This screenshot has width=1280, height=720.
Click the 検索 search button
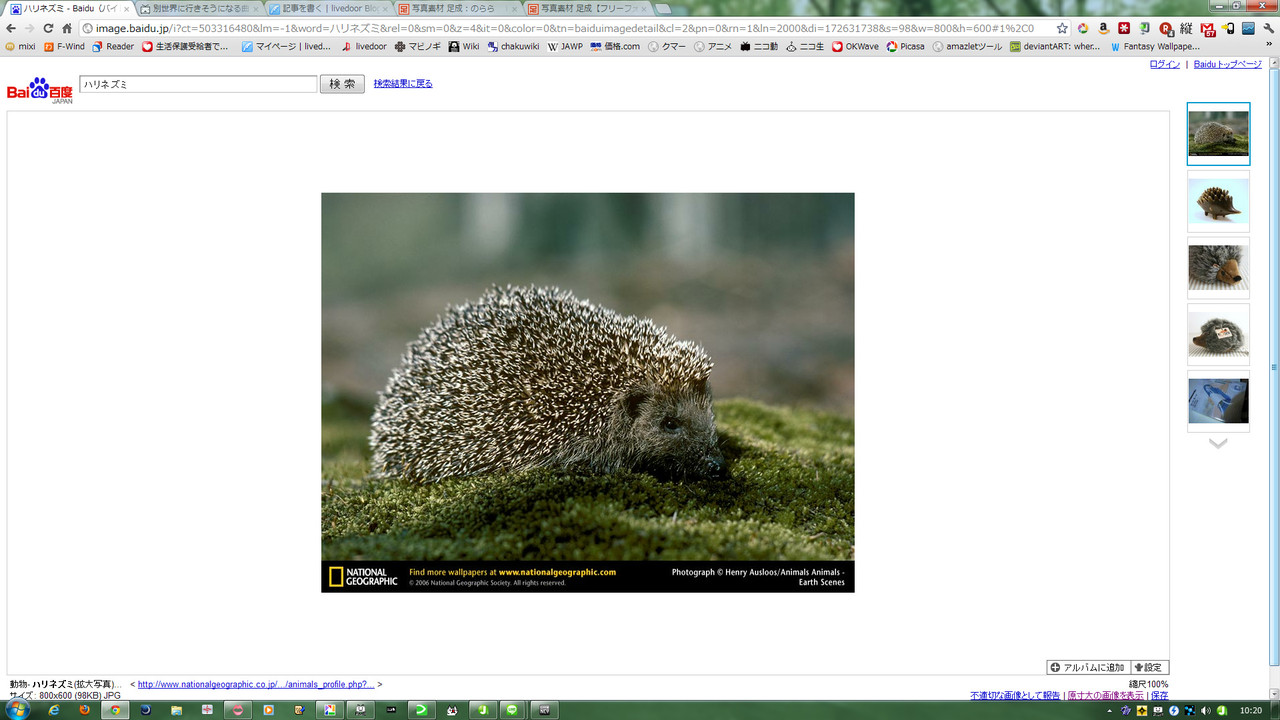[342, 84]
